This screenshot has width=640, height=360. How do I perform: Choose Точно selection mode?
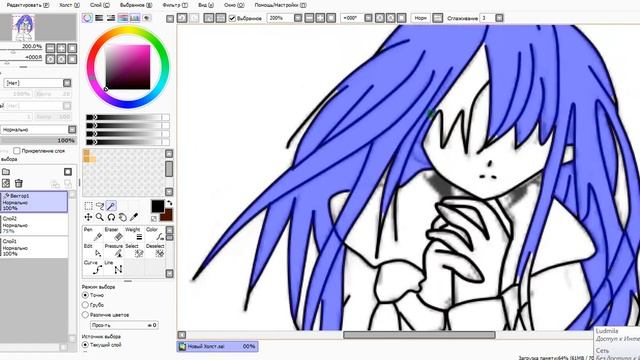[x=85, y=295]
